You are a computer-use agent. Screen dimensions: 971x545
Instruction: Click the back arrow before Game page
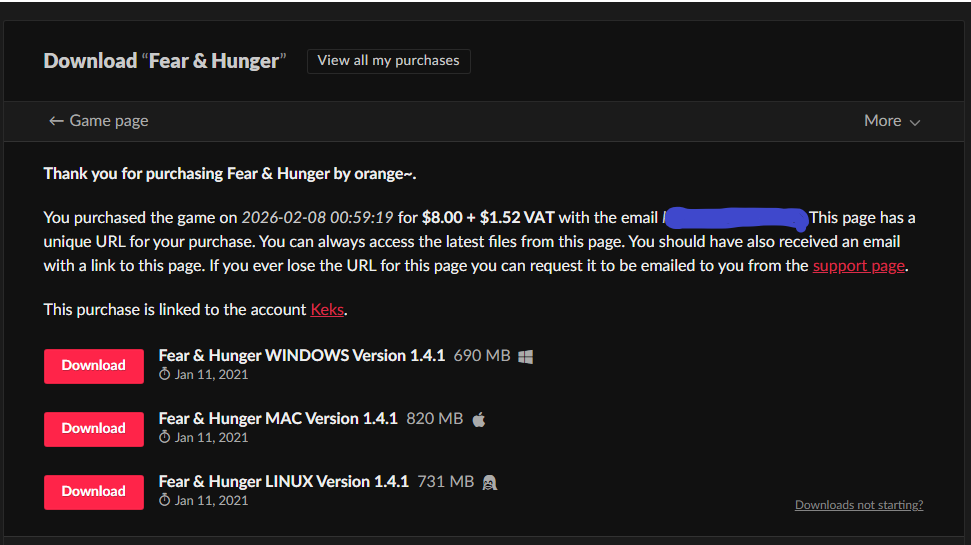pyautogui.click(x=56, y=121)
